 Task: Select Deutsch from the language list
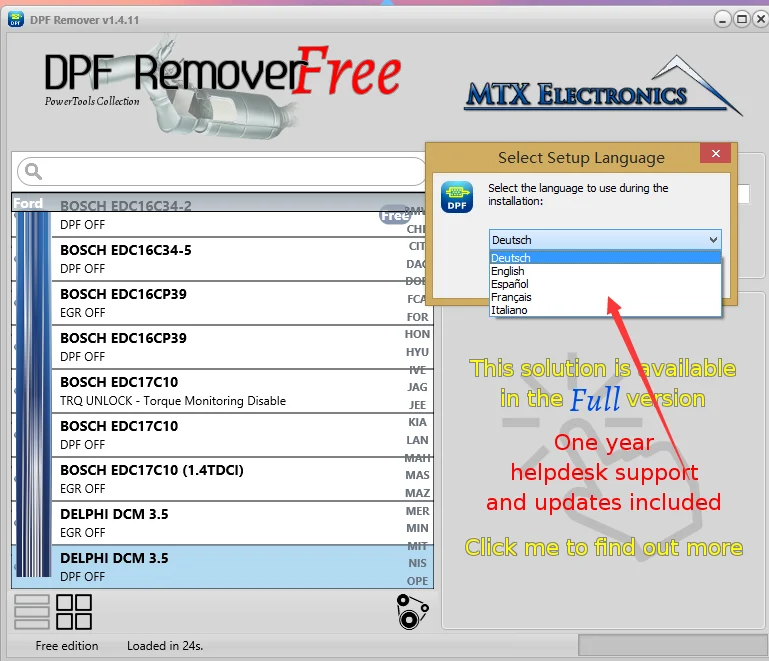pyautogui.click(x=605, y=257)
